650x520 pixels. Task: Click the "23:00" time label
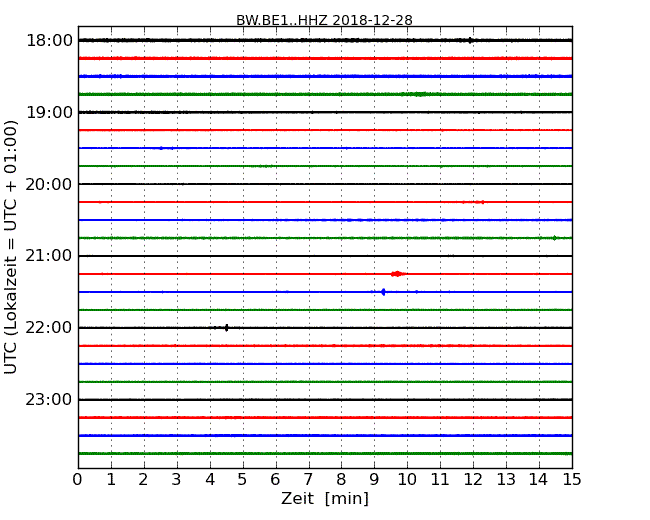point(49,400)
